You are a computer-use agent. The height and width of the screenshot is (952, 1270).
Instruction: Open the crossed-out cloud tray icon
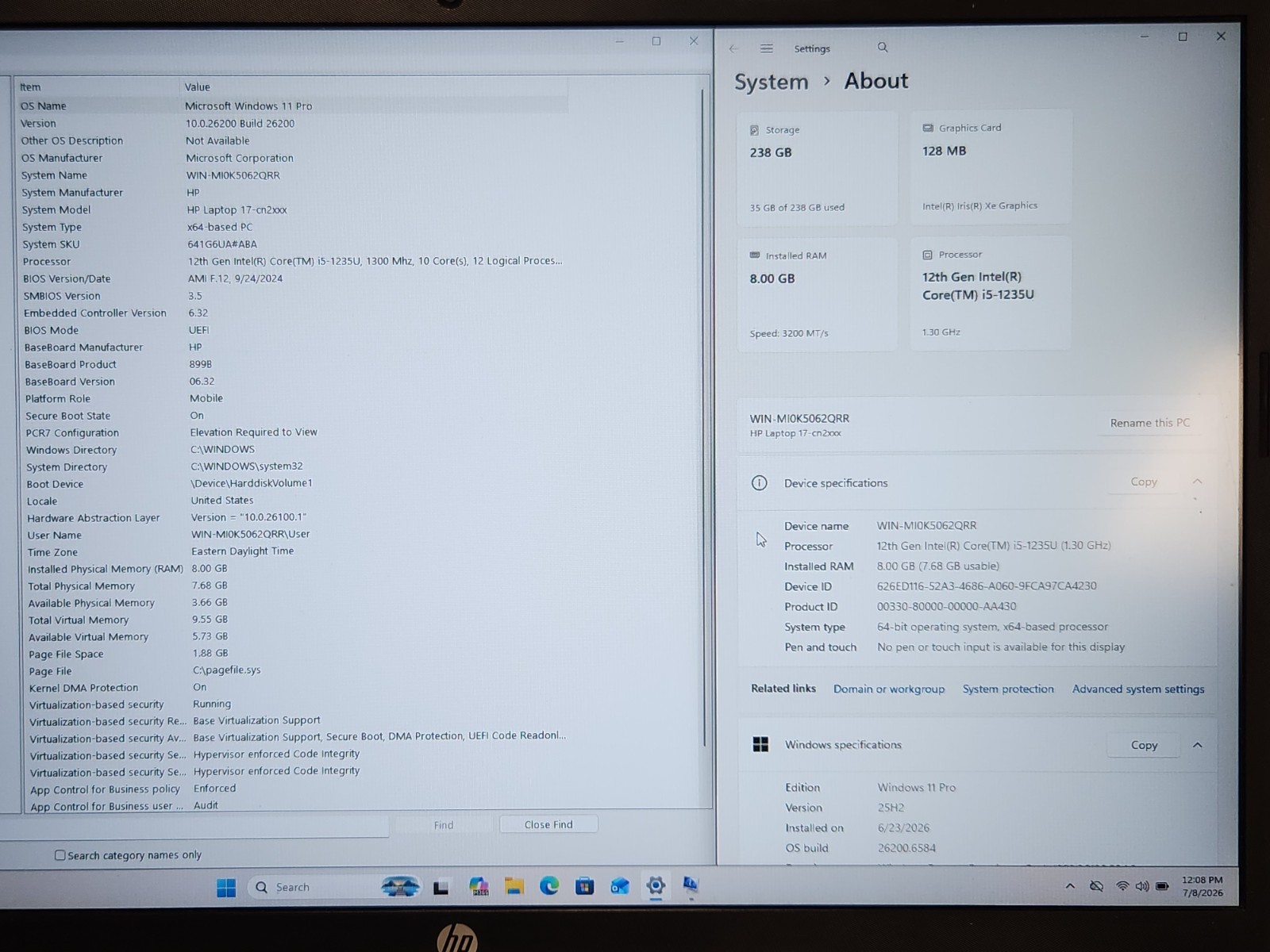(1096, 886)
